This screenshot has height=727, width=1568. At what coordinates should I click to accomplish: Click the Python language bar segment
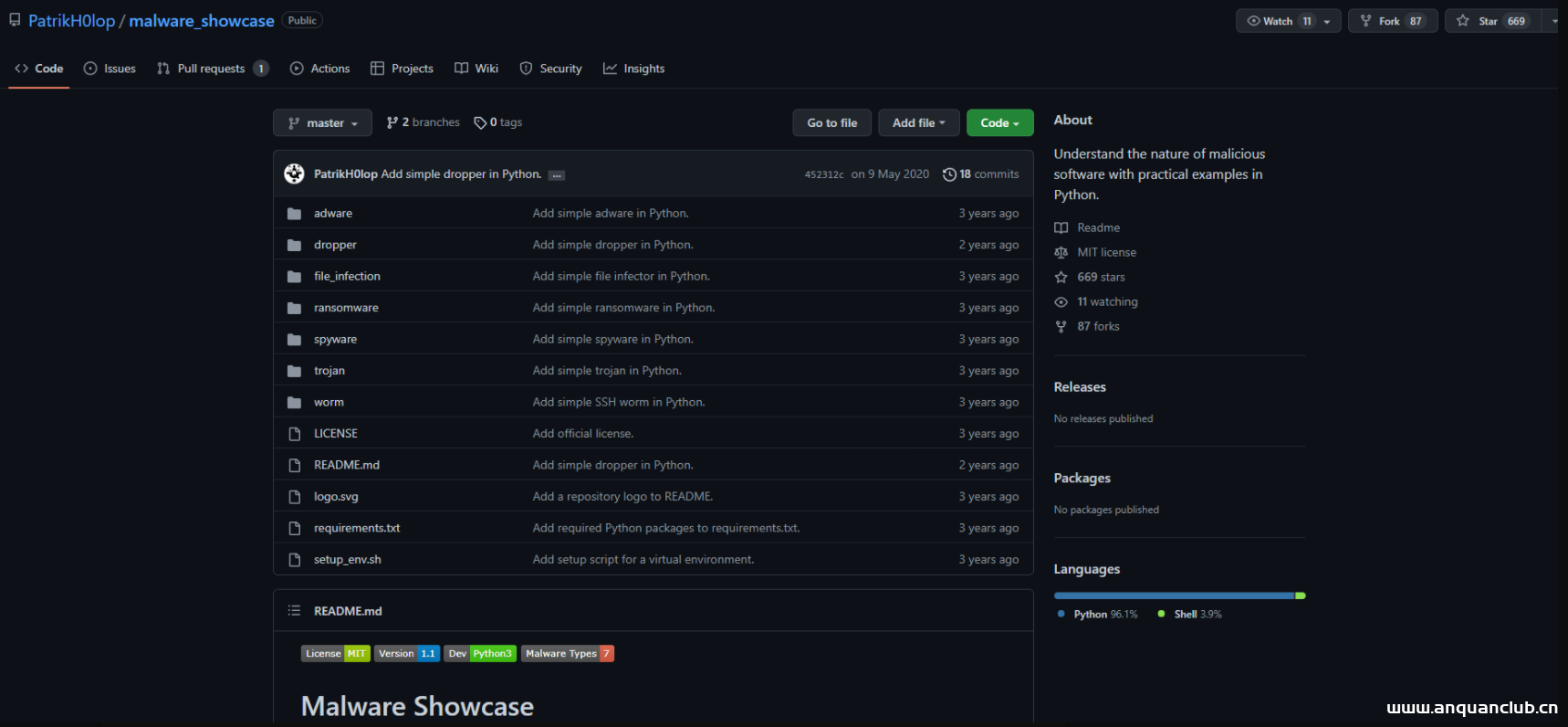(x=1173, y=595)
